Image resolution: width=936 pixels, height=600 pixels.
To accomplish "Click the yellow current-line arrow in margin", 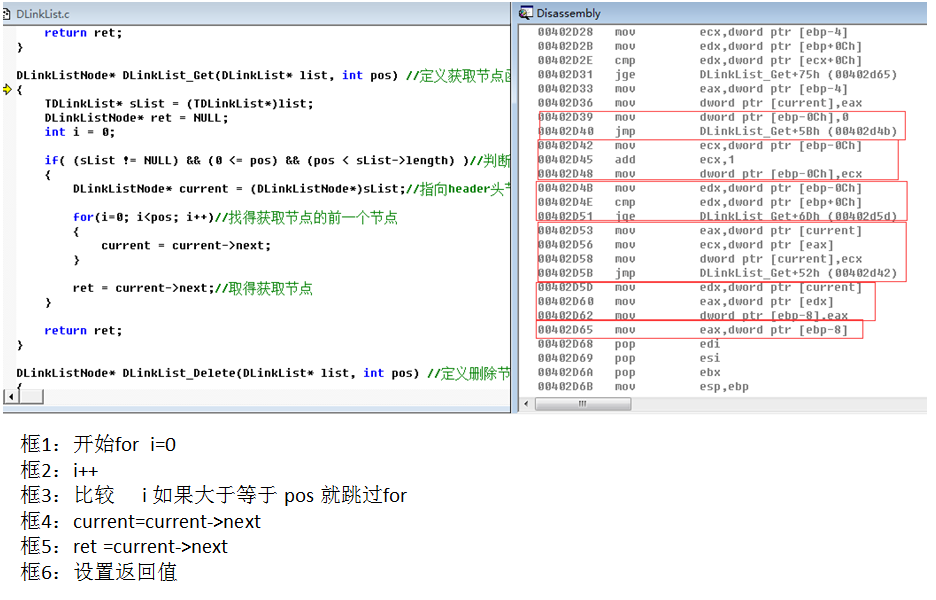I will [x=7, y=90].
